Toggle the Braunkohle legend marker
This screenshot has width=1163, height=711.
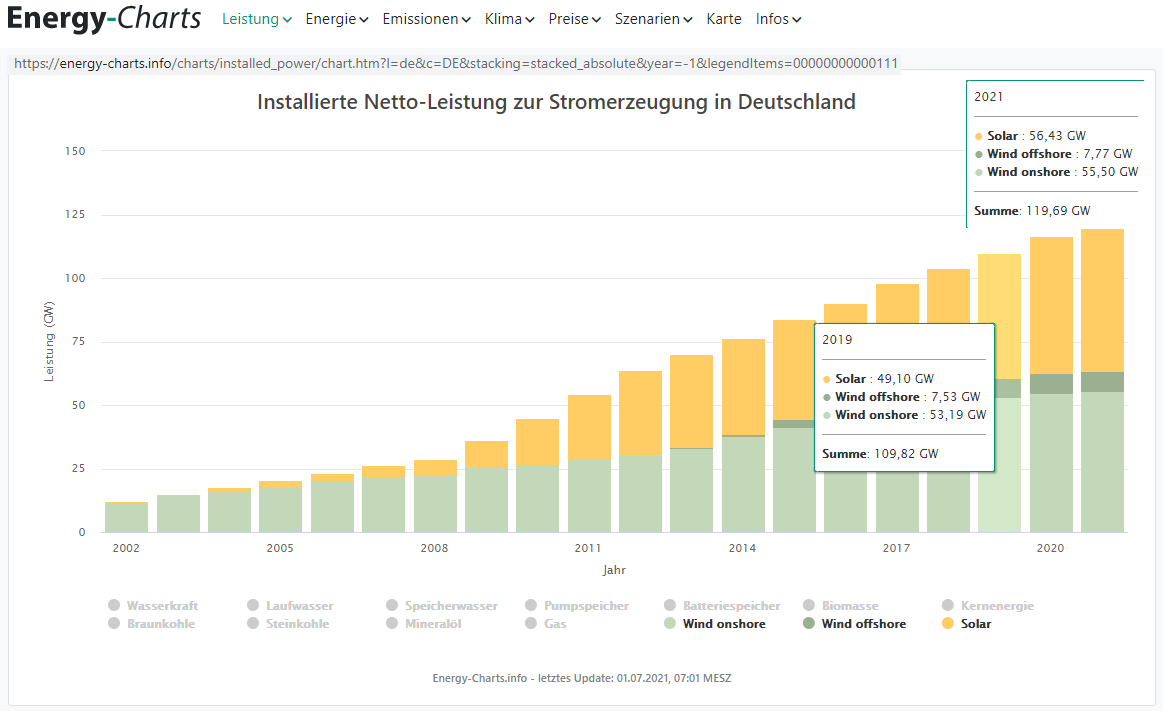pos(114,624)
